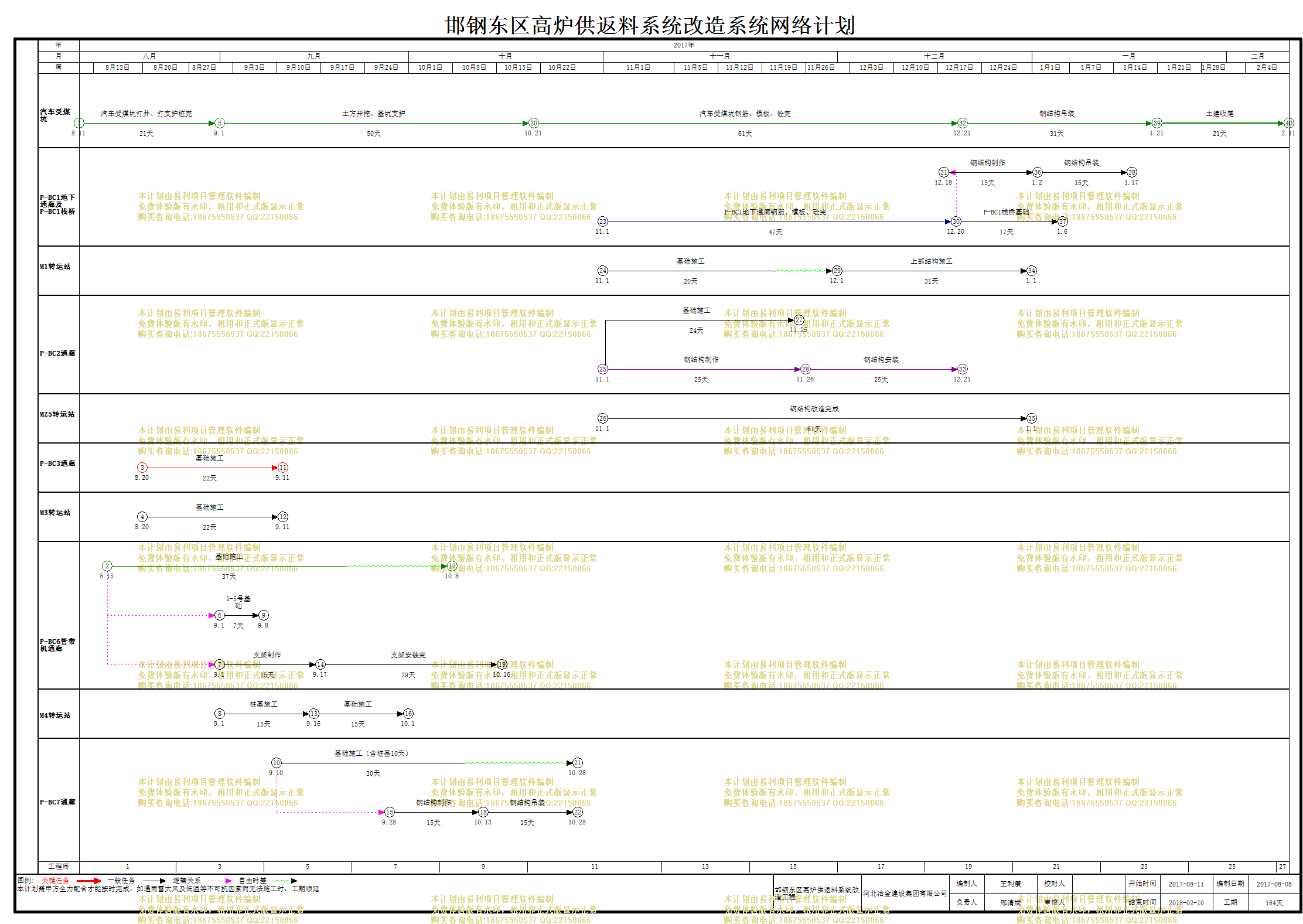The height and width of the screenshot is (924, 1303).
Task: Select node 39 dated 1.21
Action: tap(1157, 123)
